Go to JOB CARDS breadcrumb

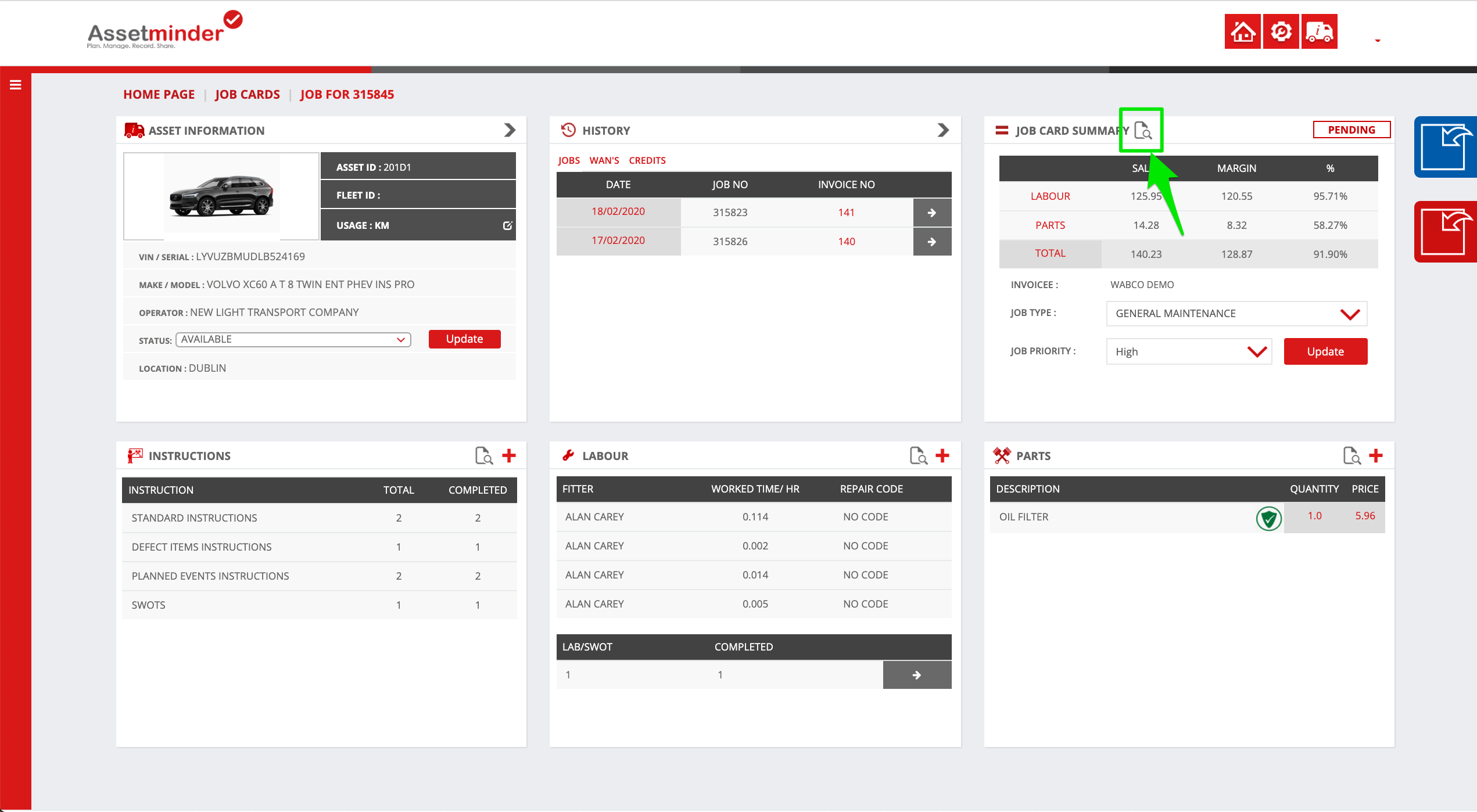pos(247,94)
